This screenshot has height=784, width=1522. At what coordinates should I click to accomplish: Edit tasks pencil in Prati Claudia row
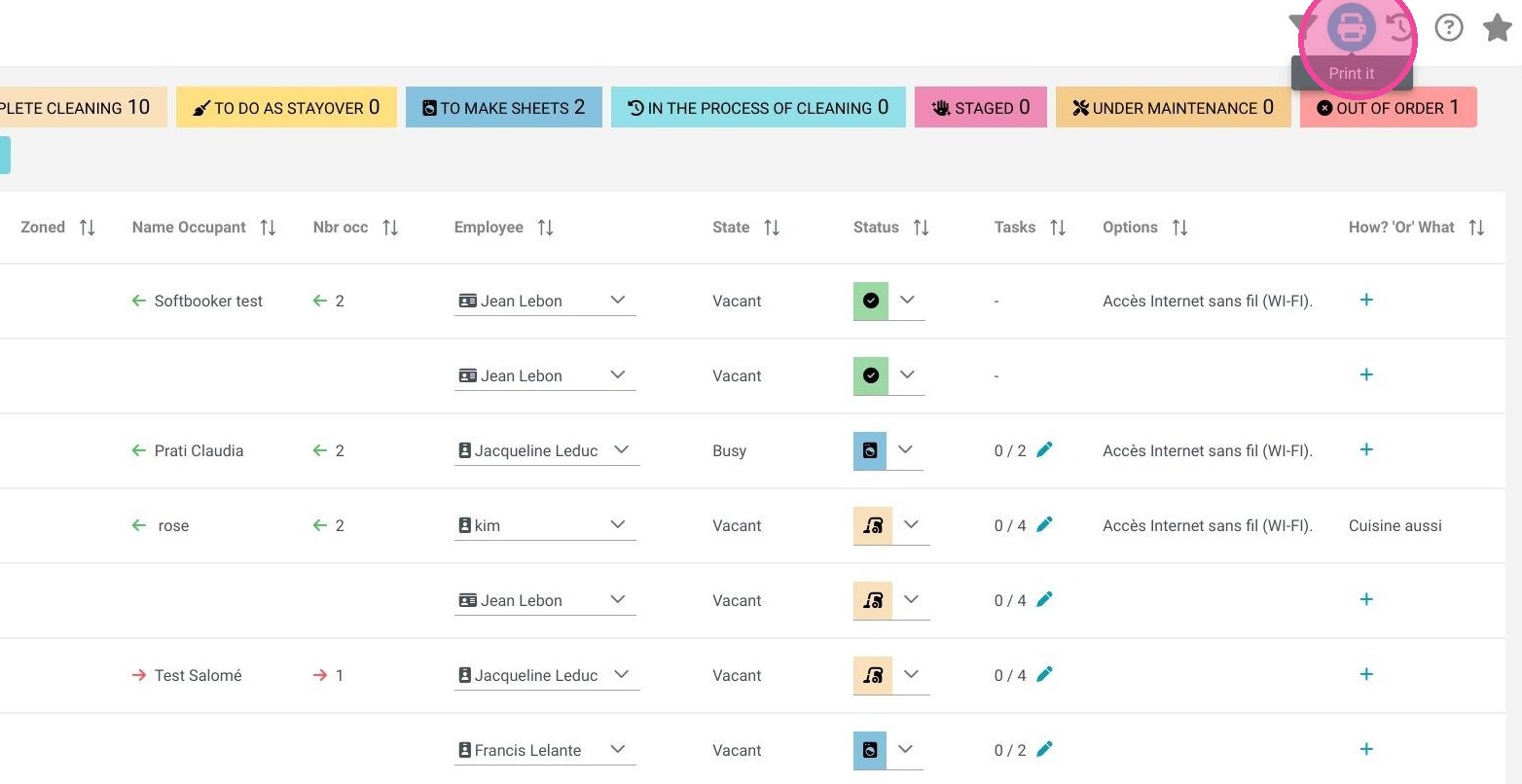pos(1044,449)
